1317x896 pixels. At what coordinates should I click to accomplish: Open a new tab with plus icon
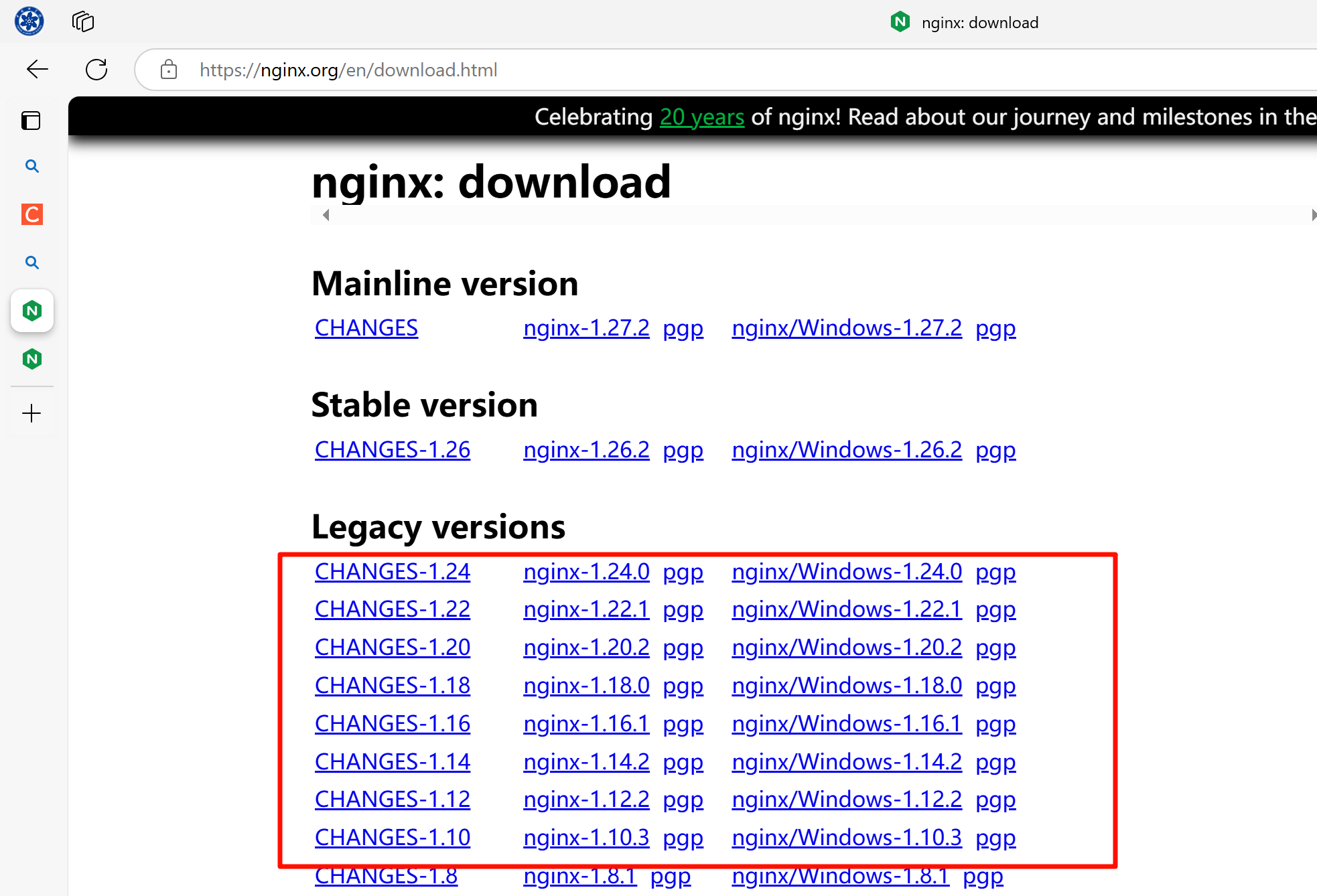click(x=31, y=413)
